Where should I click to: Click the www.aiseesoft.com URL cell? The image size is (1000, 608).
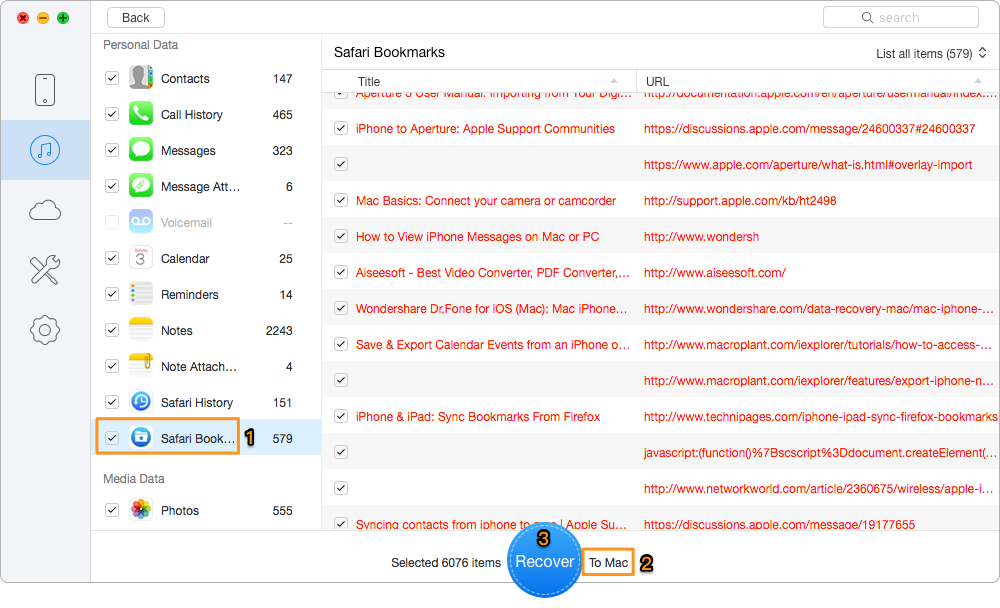[x=714, y=273]
